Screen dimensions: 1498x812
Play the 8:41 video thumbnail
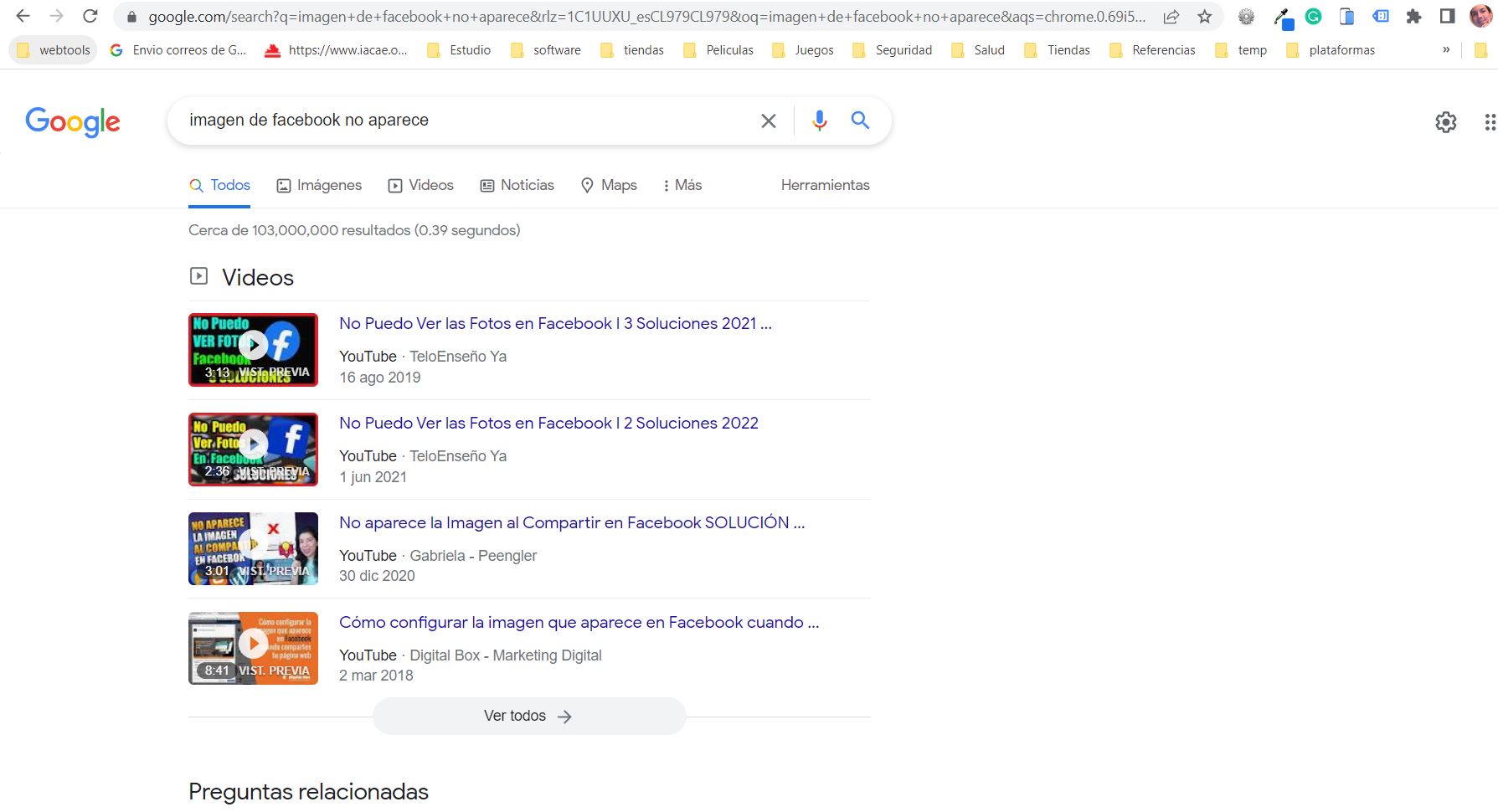(x=253, y=648)
